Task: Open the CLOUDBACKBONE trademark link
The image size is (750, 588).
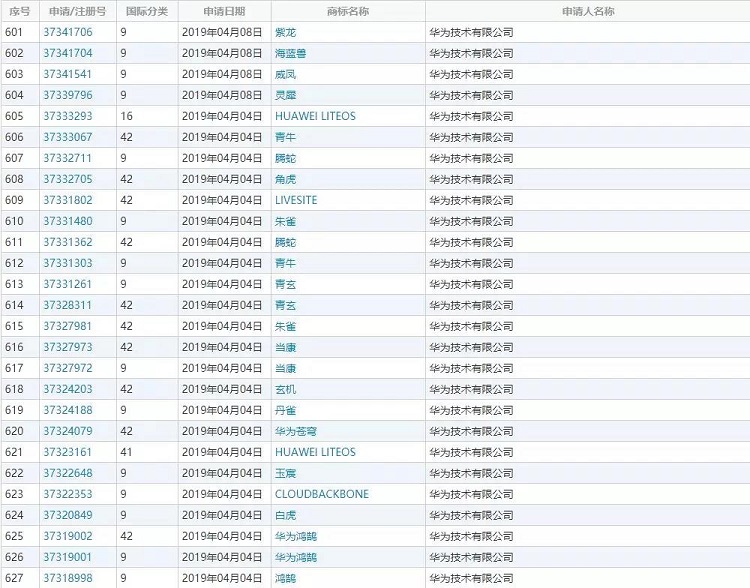Action: tap(321, 494)
